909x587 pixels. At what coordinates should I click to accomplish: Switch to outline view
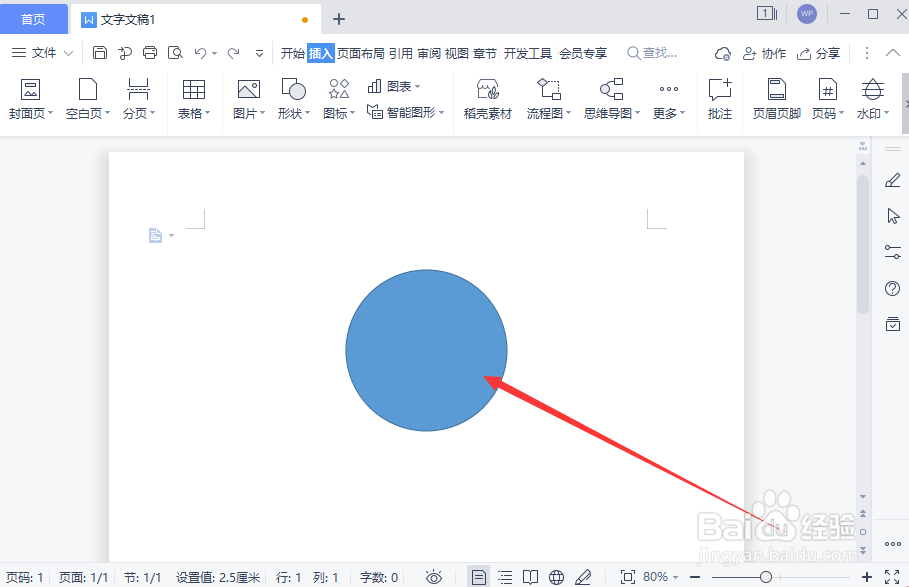(x=505, y=577)
